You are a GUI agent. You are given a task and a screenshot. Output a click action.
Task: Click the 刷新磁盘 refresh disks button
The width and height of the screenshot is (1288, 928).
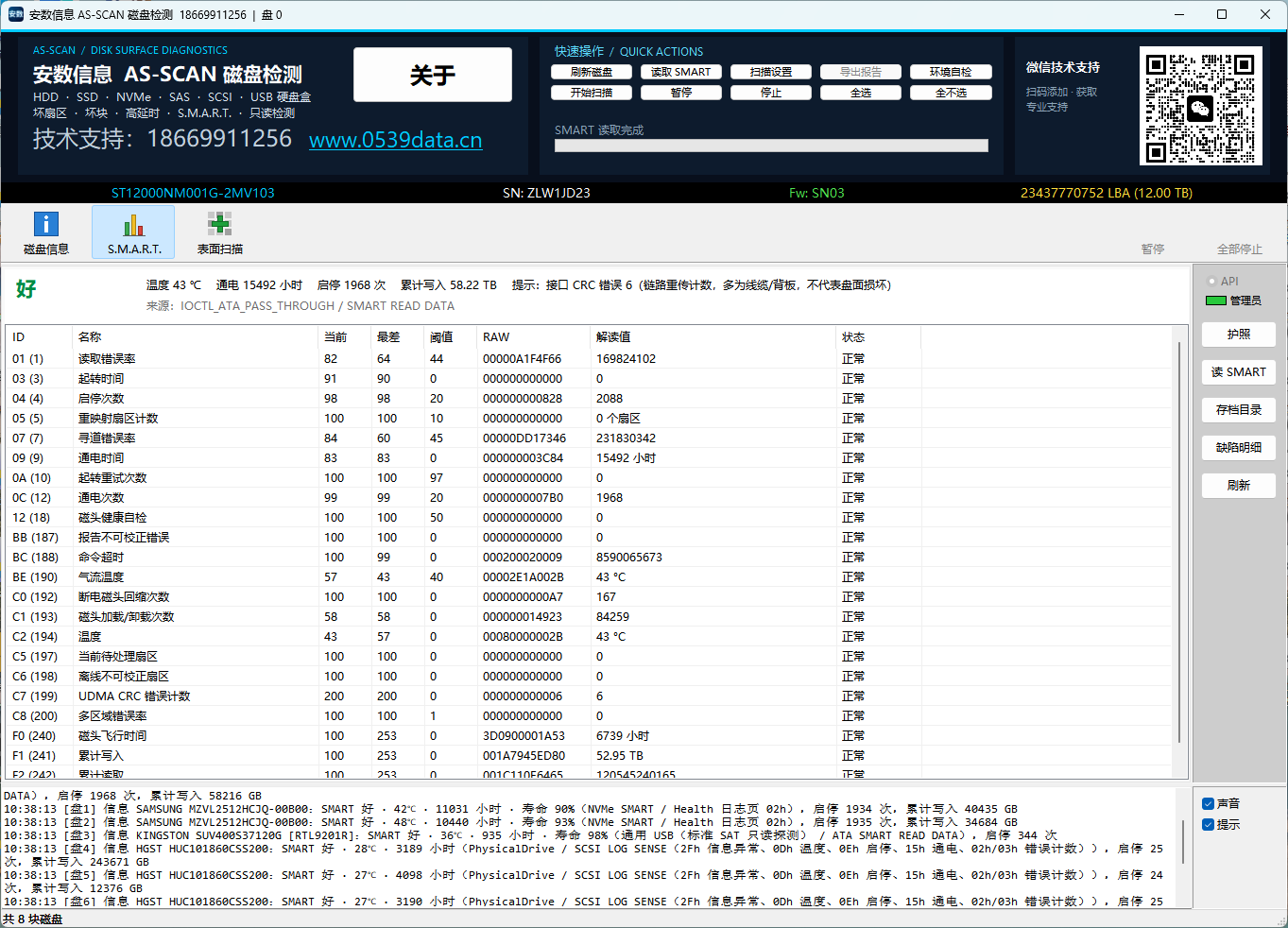(x=592, y=72)
